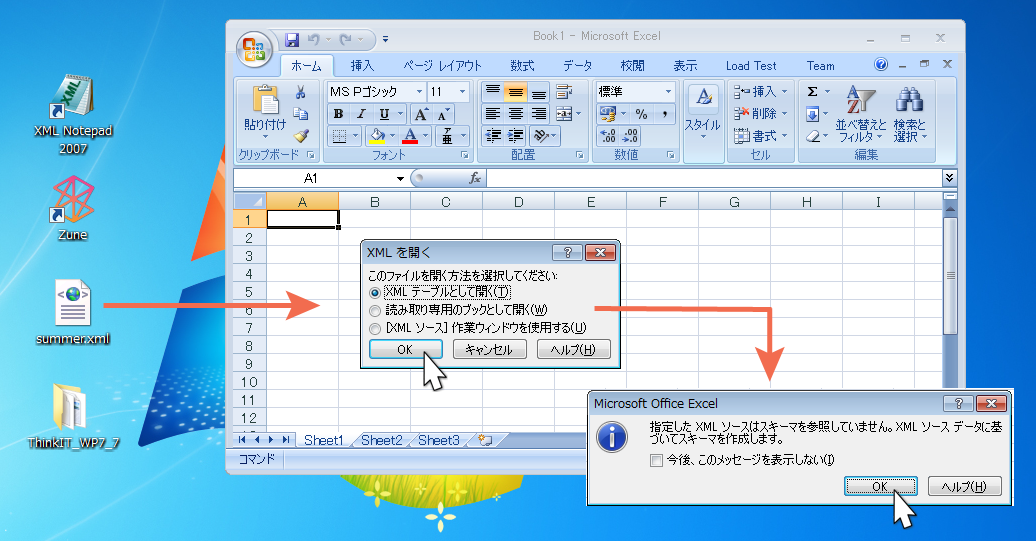Cut selection with scissors icon
This screenshot has width=1036, height=541.
pos(301,92)
